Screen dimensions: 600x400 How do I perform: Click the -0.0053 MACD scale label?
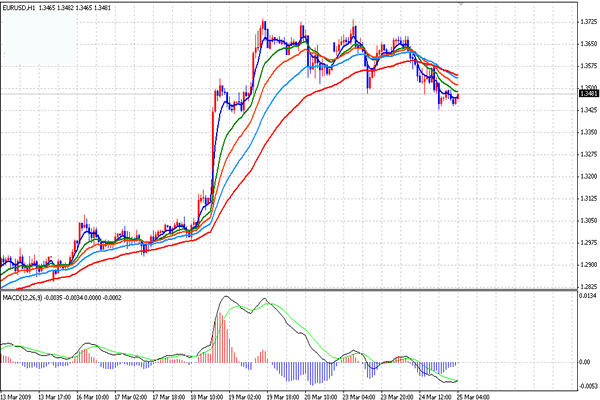point(589,386)
